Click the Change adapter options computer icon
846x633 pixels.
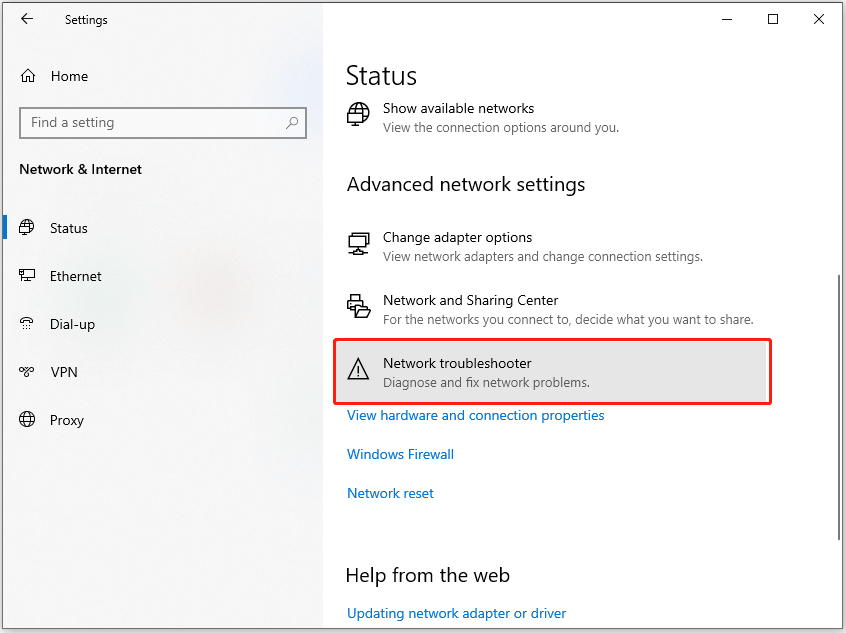(358, 243)
